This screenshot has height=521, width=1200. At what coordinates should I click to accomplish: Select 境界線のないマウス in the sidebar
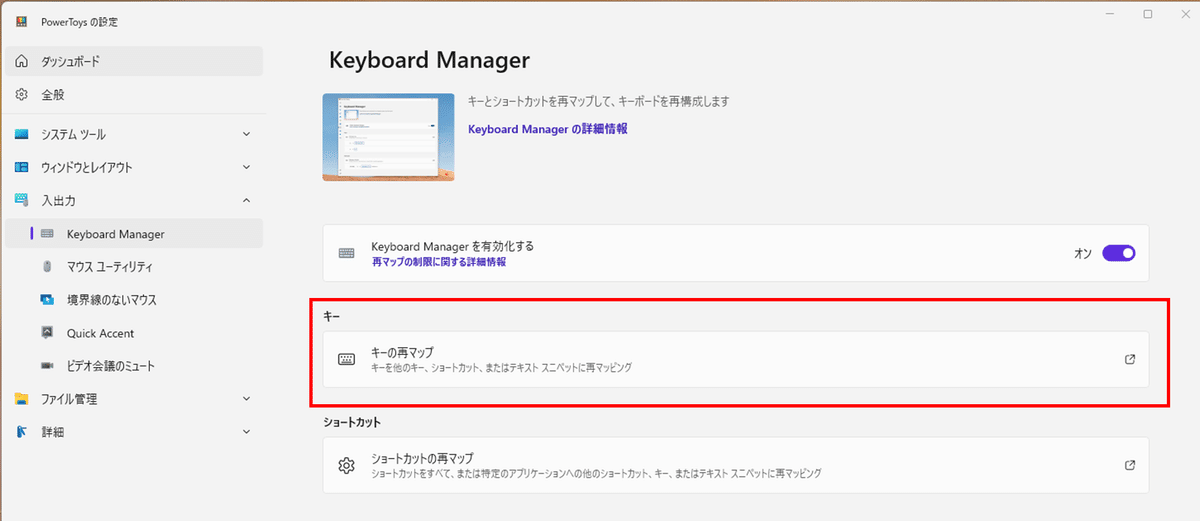[134, 300]
